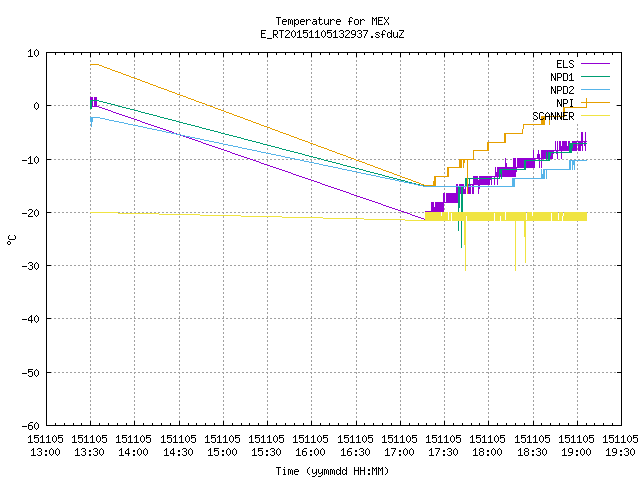Click the ELS legend label

[565, 64]
